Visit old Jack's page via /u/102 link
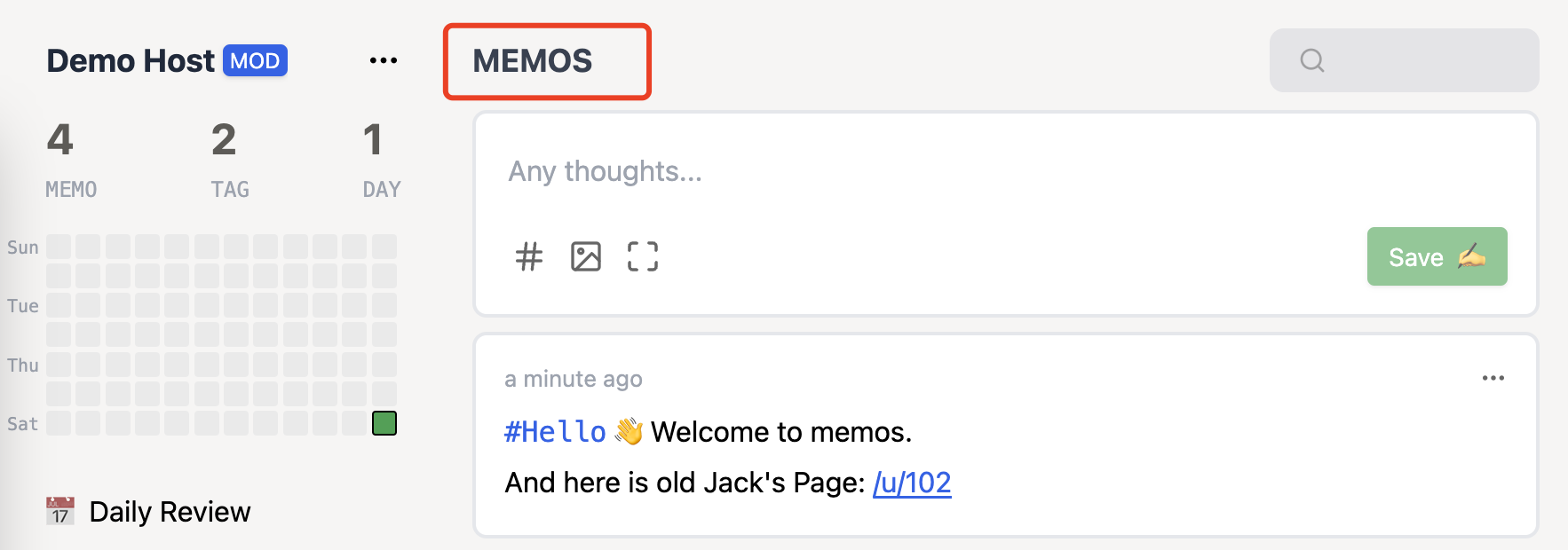Viewport: 1568px width, 550px height. click(x=912, y=483)
